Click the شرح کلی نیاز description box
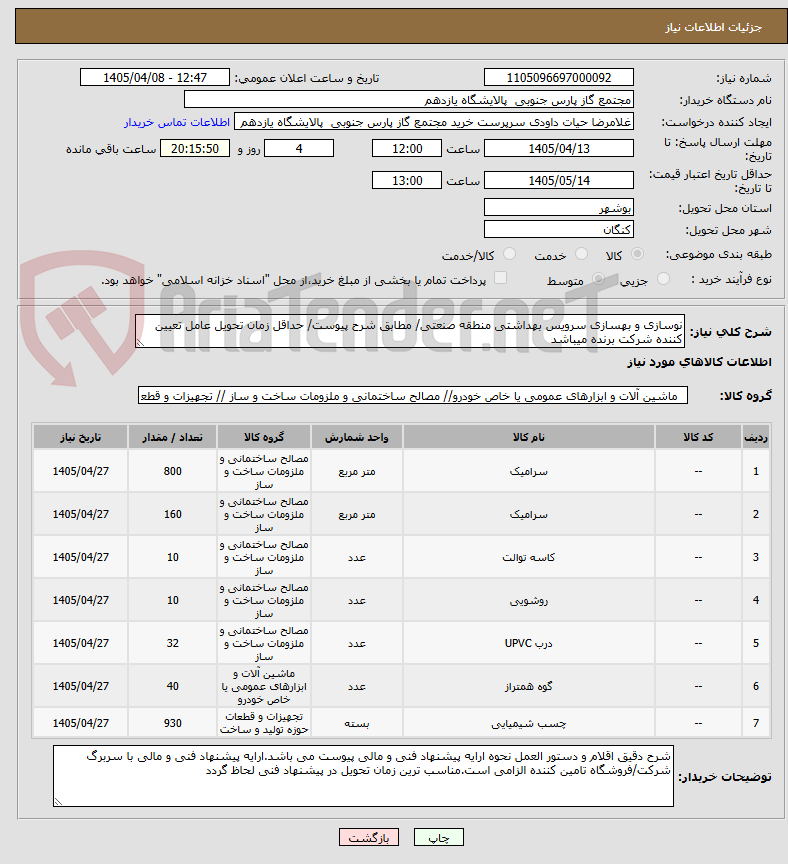Viewport: 788px width, 864px height. click(x=410, y=331)
